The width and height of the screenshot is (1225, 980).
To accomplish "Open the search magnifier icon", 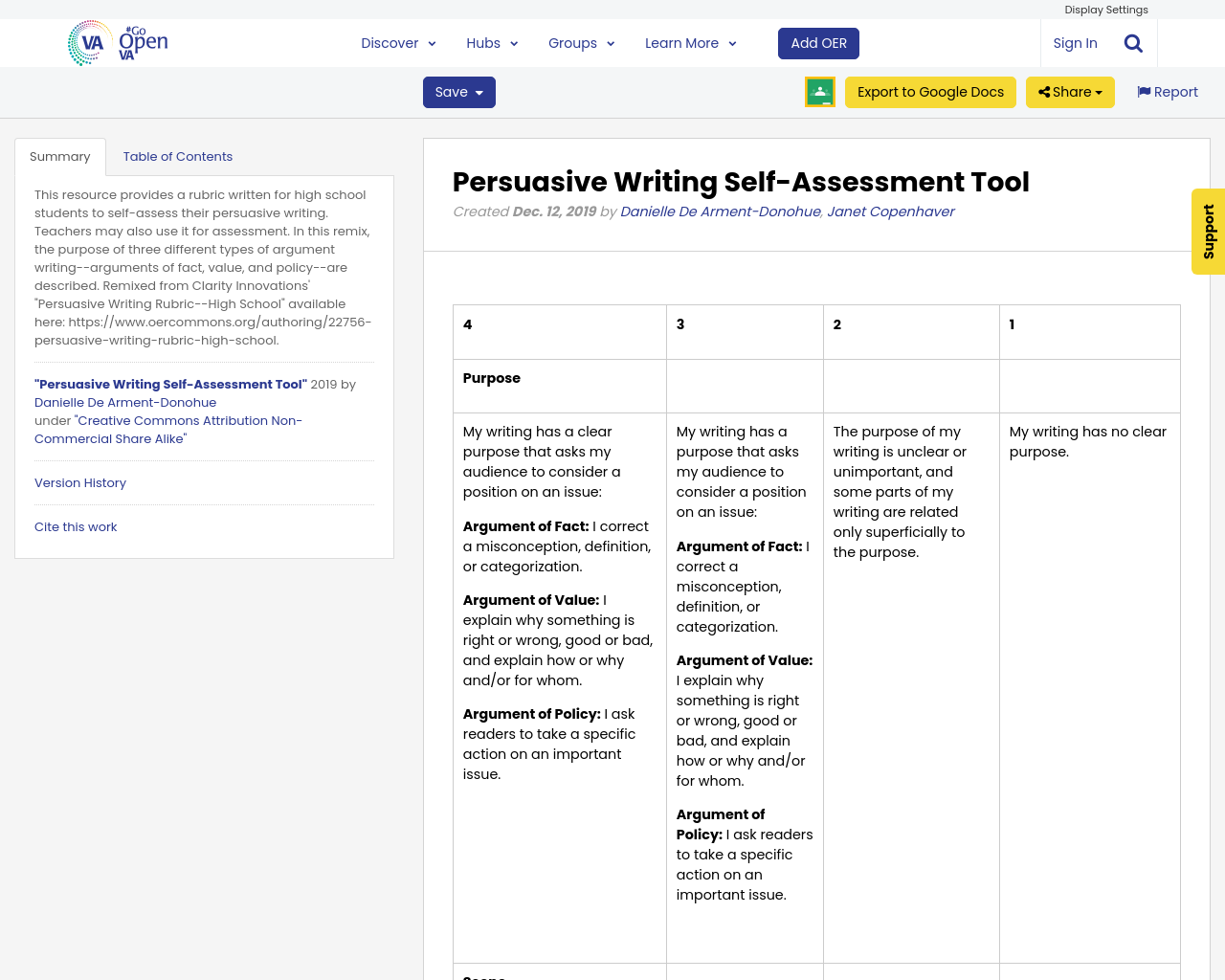I will (x=1133, y=43).
